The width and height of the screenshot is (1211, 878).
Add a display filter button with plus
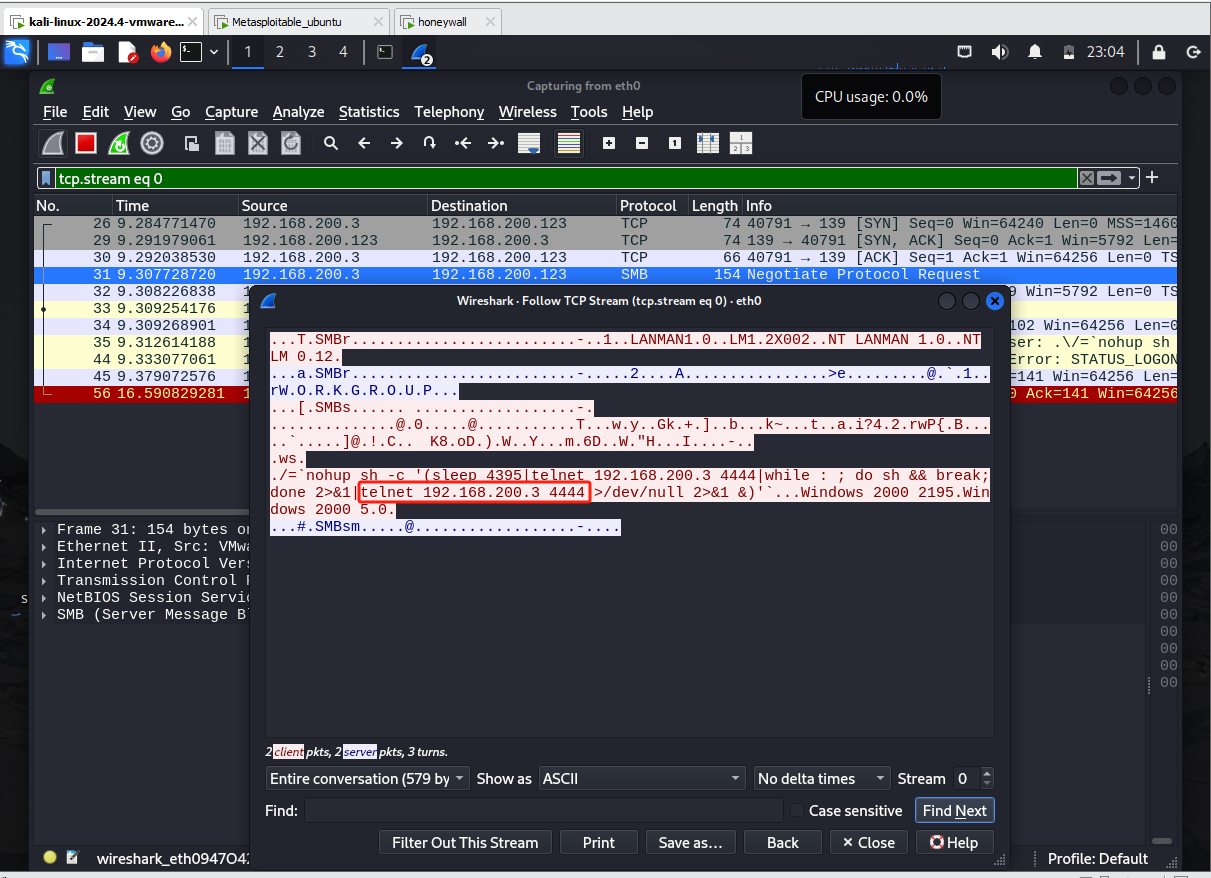pyautogui.click(x=1152, y=178)
